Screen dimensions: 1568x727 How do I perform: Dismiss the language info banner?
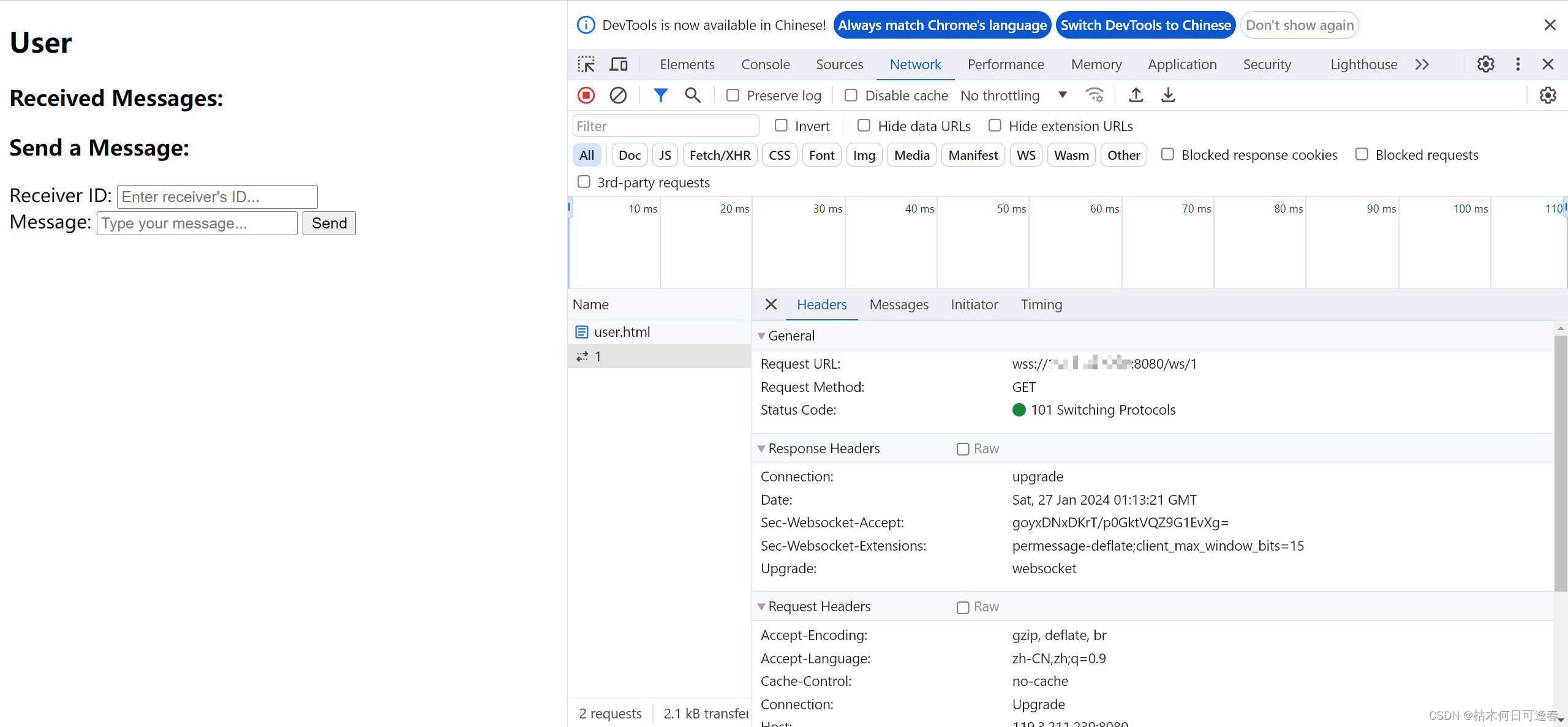(1550, 25)
